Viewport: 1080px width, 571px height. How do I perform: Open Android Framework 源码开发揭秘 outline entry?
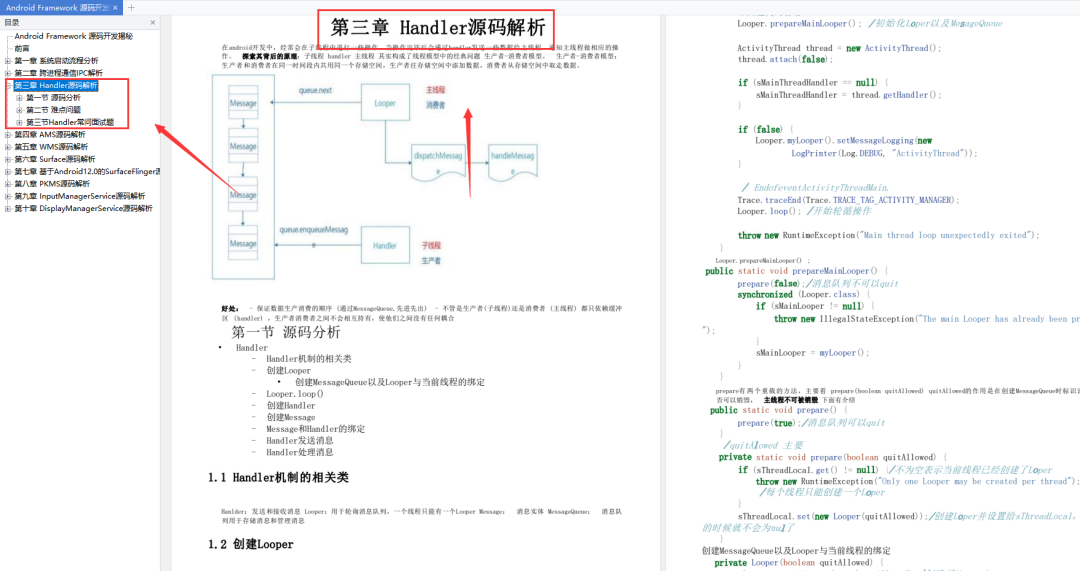pos(74,36)
